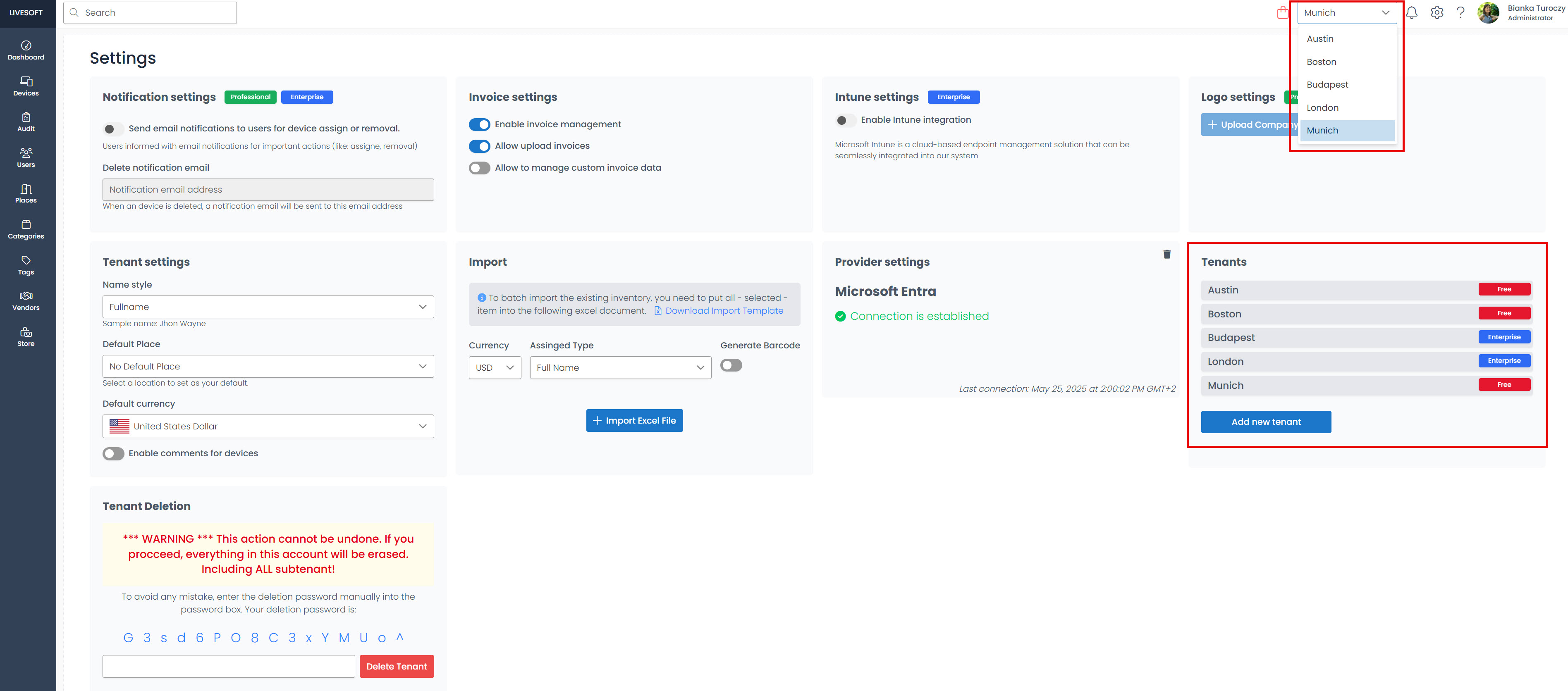The height and width of the screenshot is (691, 1568).
Task: Collapse the Munich tenant selector
Action: click(1346, 13)
